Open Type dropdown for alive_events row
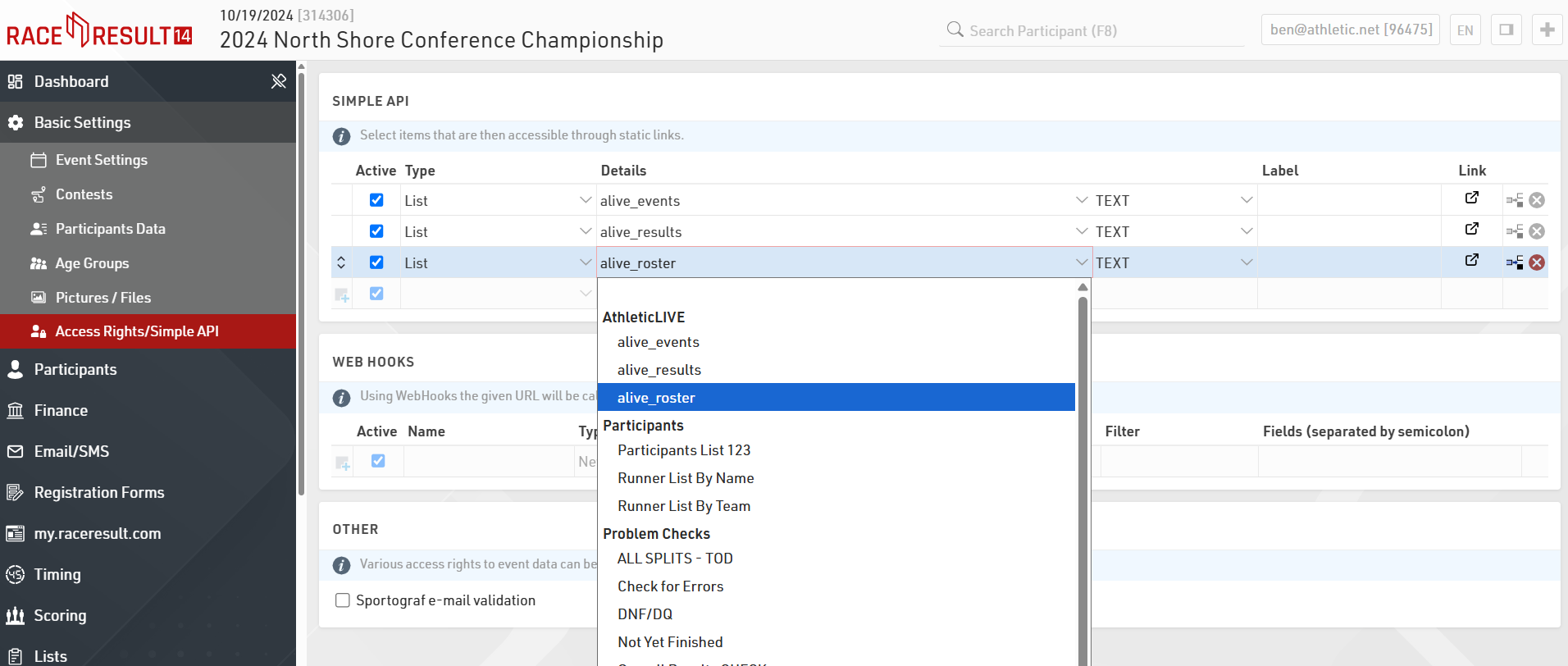 [x=585, y=200]
